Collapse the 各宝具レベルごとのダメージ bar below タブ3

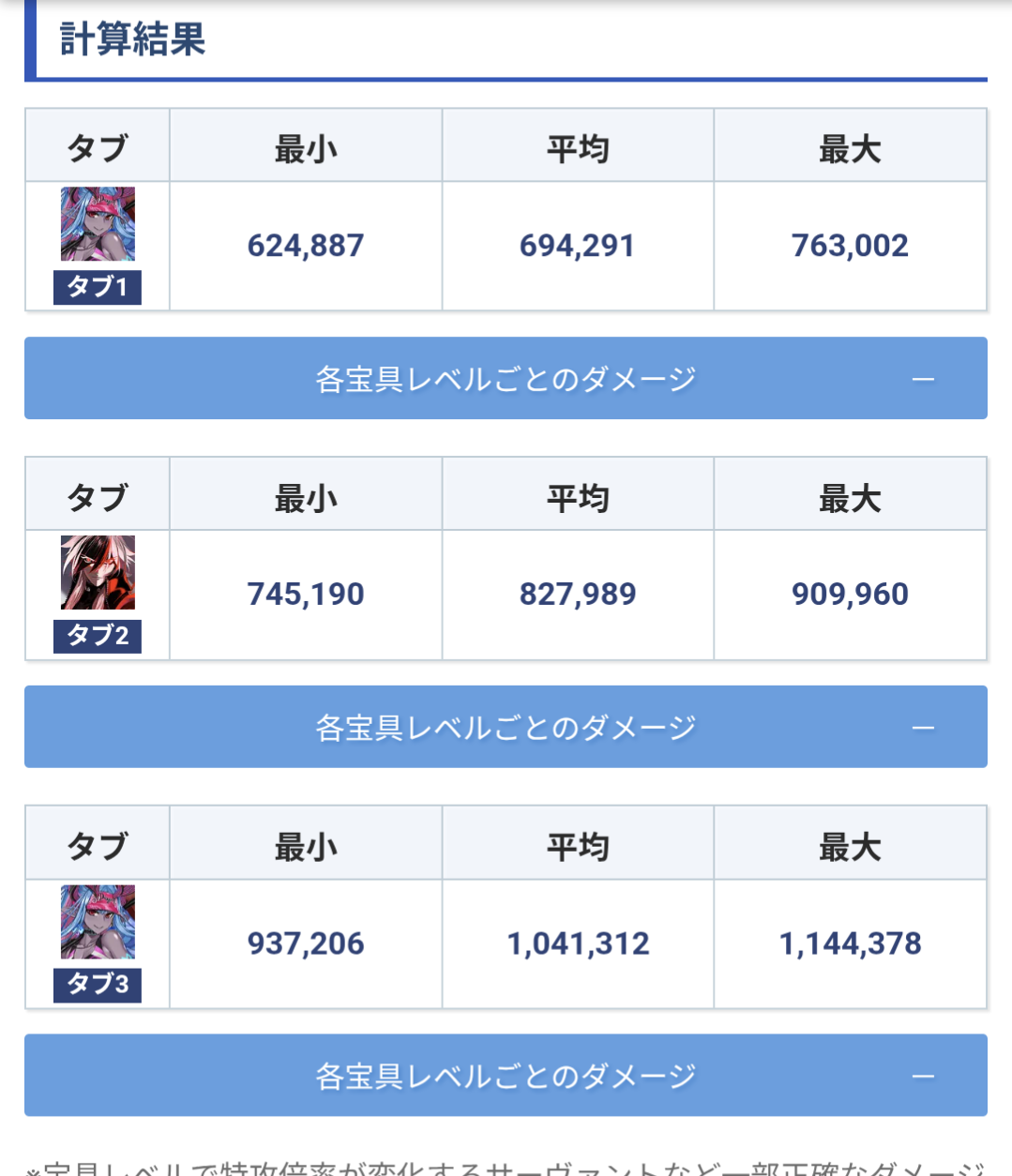[x=923, y=1076]
